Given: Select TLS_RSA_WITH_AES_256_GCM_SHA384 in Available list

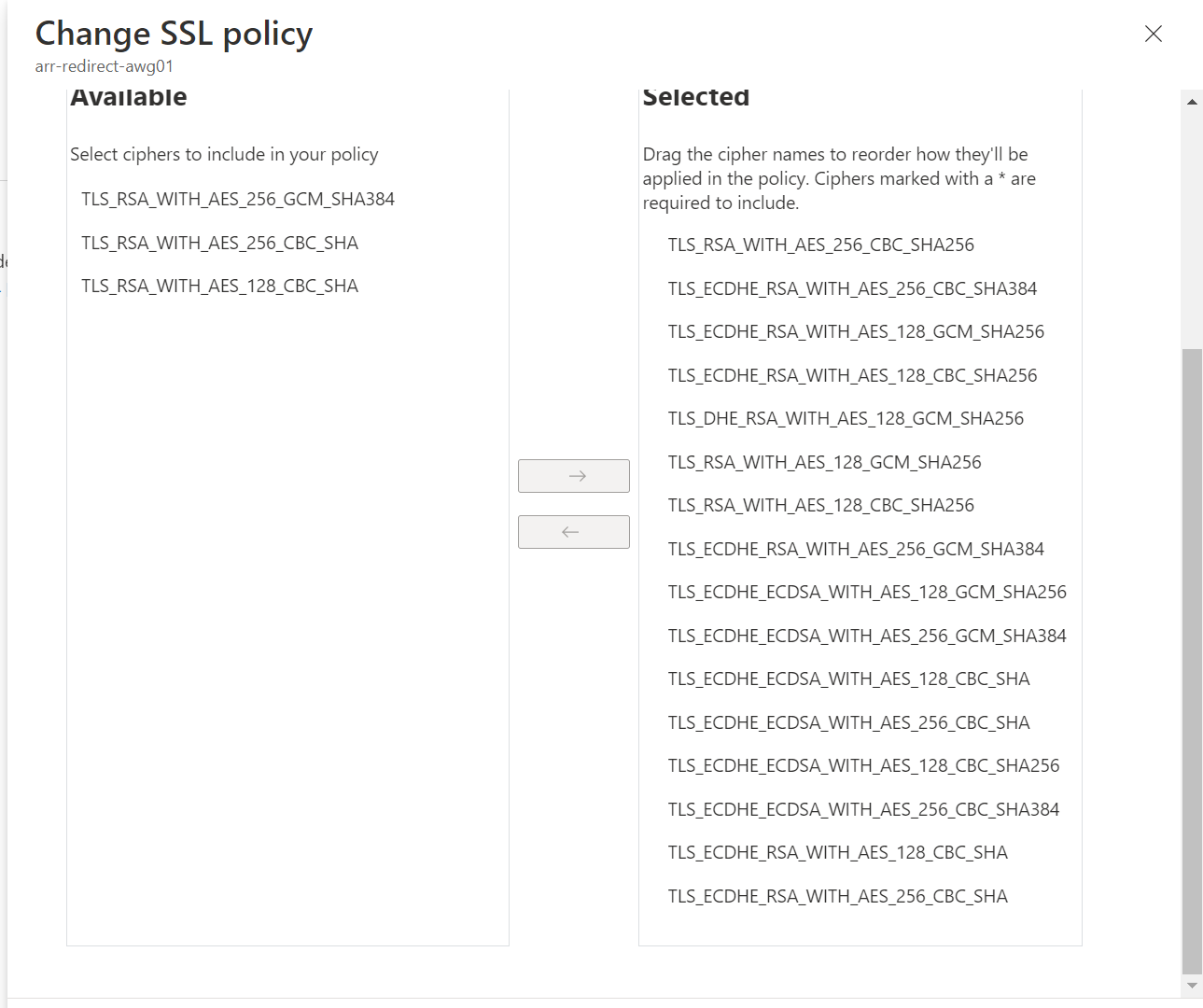Looking at the screenshot, I should [x=238, y=199].
